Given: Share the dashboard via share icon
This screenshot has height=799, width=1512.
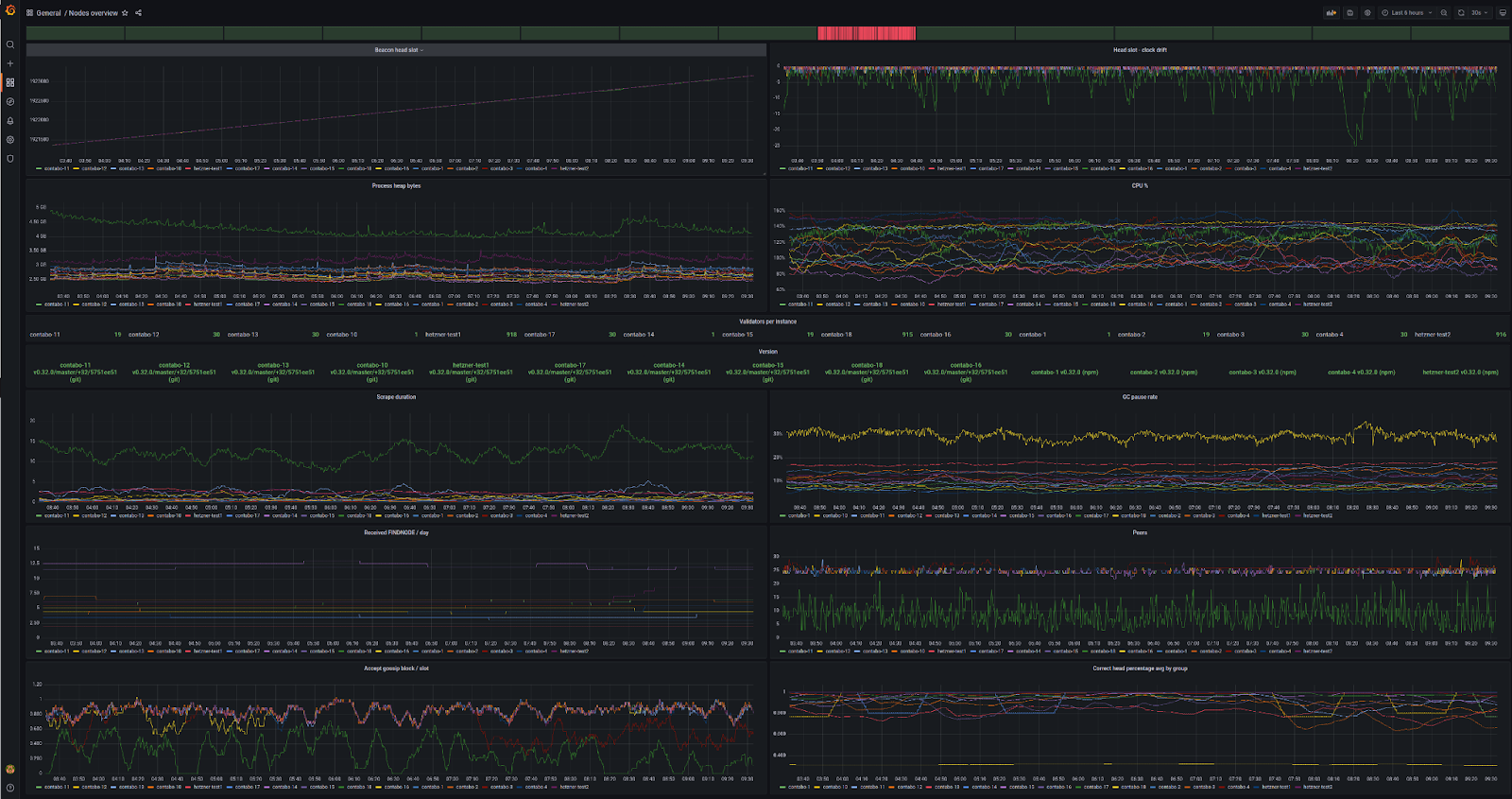Looking at the screenshot, I should [138, 13].
